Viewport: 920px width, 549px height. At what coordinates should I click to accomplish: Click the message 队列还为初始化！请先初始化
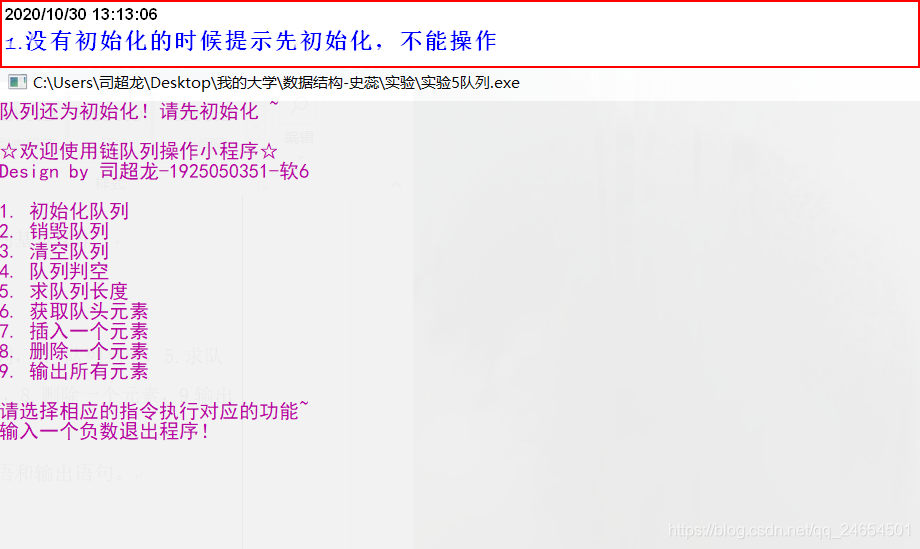click(139, 111)
